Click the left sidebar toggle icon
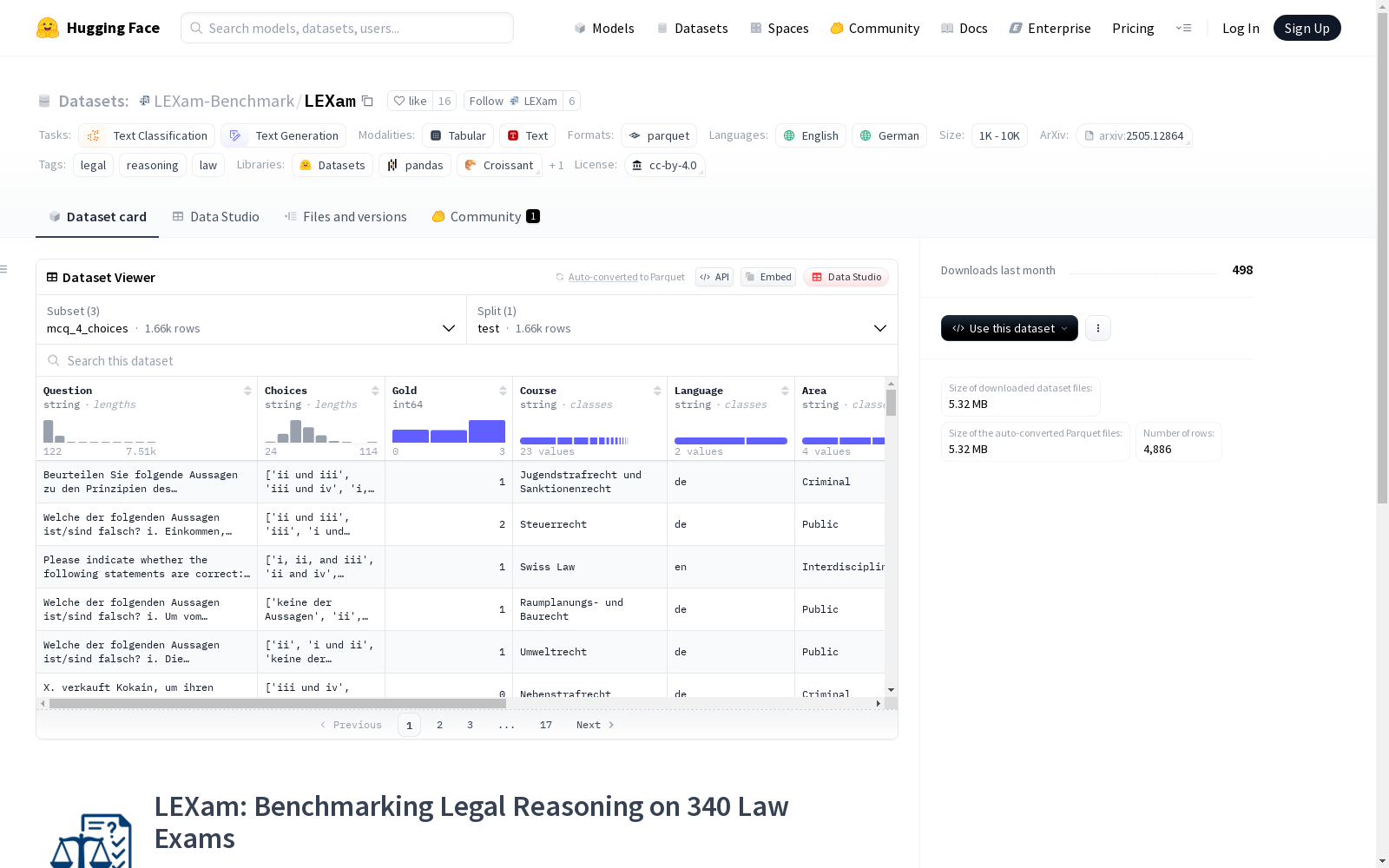This screenshot has height=868, width=1389. (3, 269)
